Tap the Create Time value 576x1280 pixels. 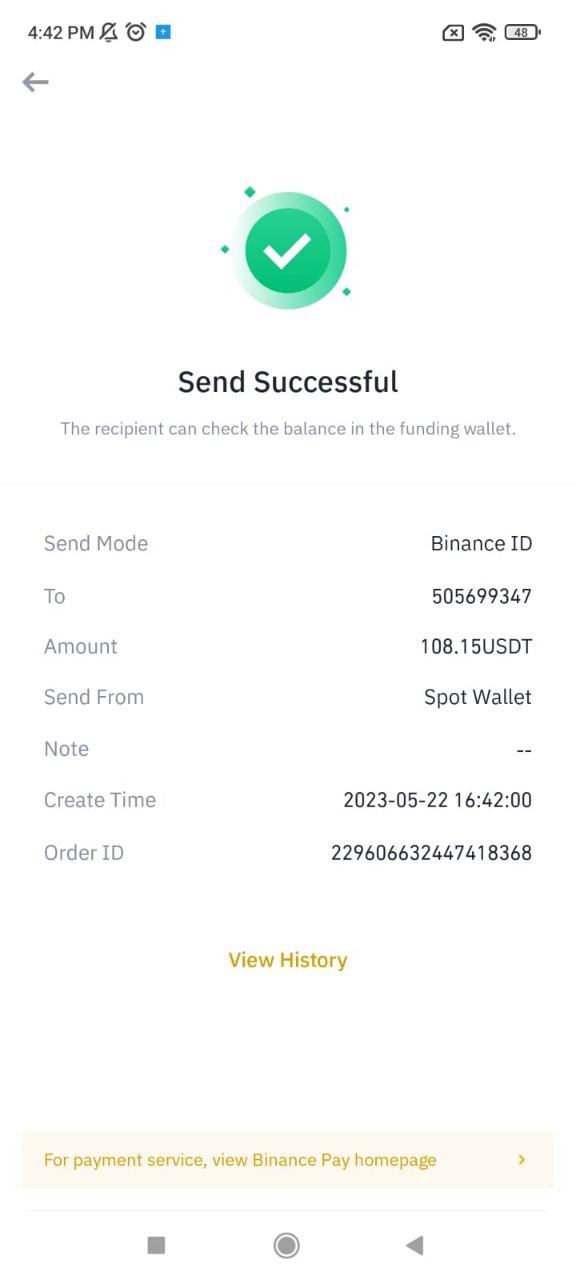click(x=438, y=800)
